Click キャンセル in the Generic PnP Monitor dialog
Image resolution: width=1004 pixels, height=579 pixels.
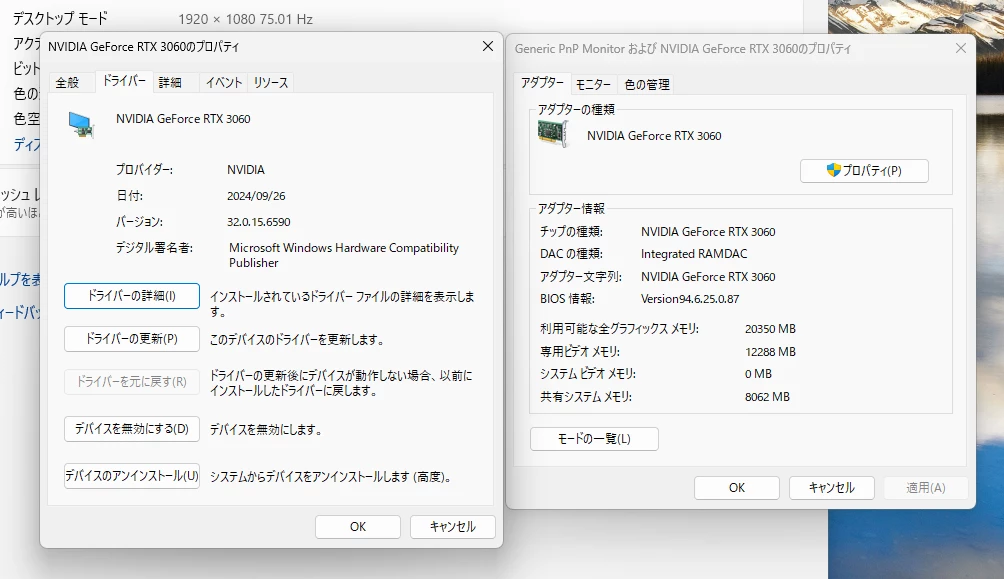[x=832, y=488]
